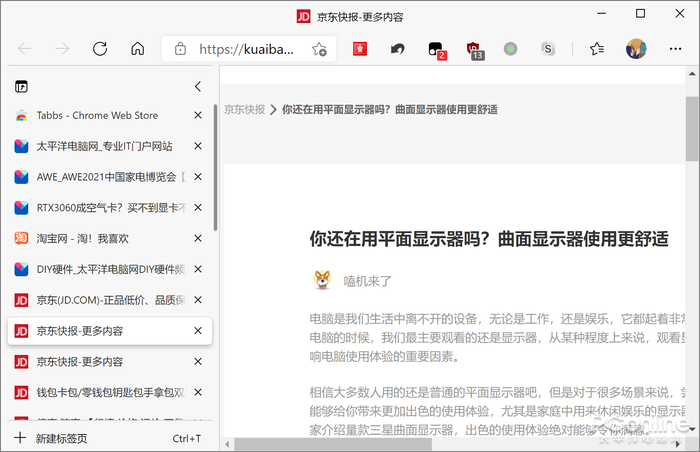Click 新建标签页 to open a new tab
700x452 pixels.
62,438
